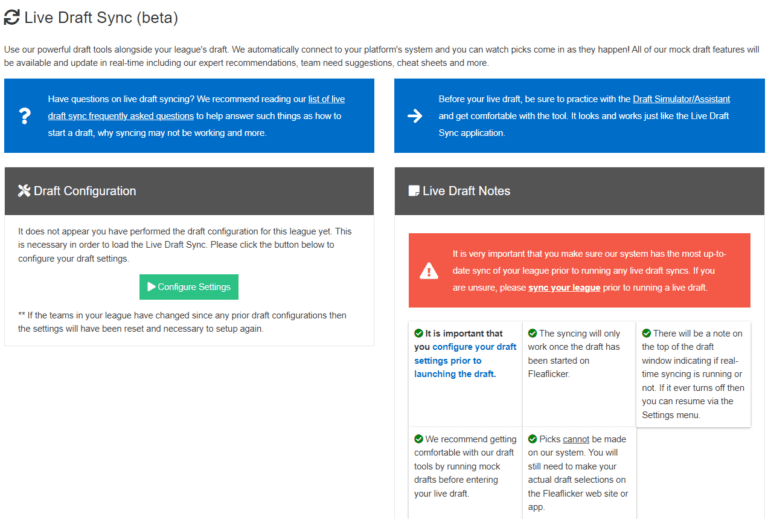The image size is (768, 519).
Task: Click the Live Draft Notes panel header
Action: pyautogui.click(x=579, y=191)
